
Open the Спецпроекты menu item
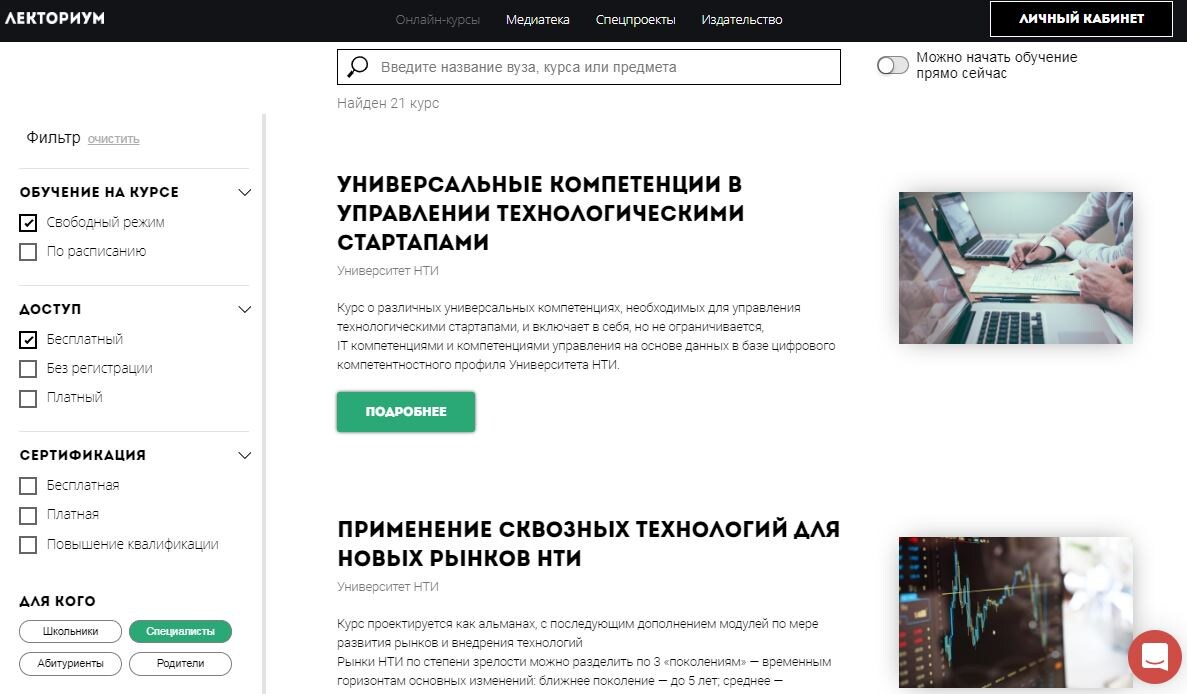635,20
